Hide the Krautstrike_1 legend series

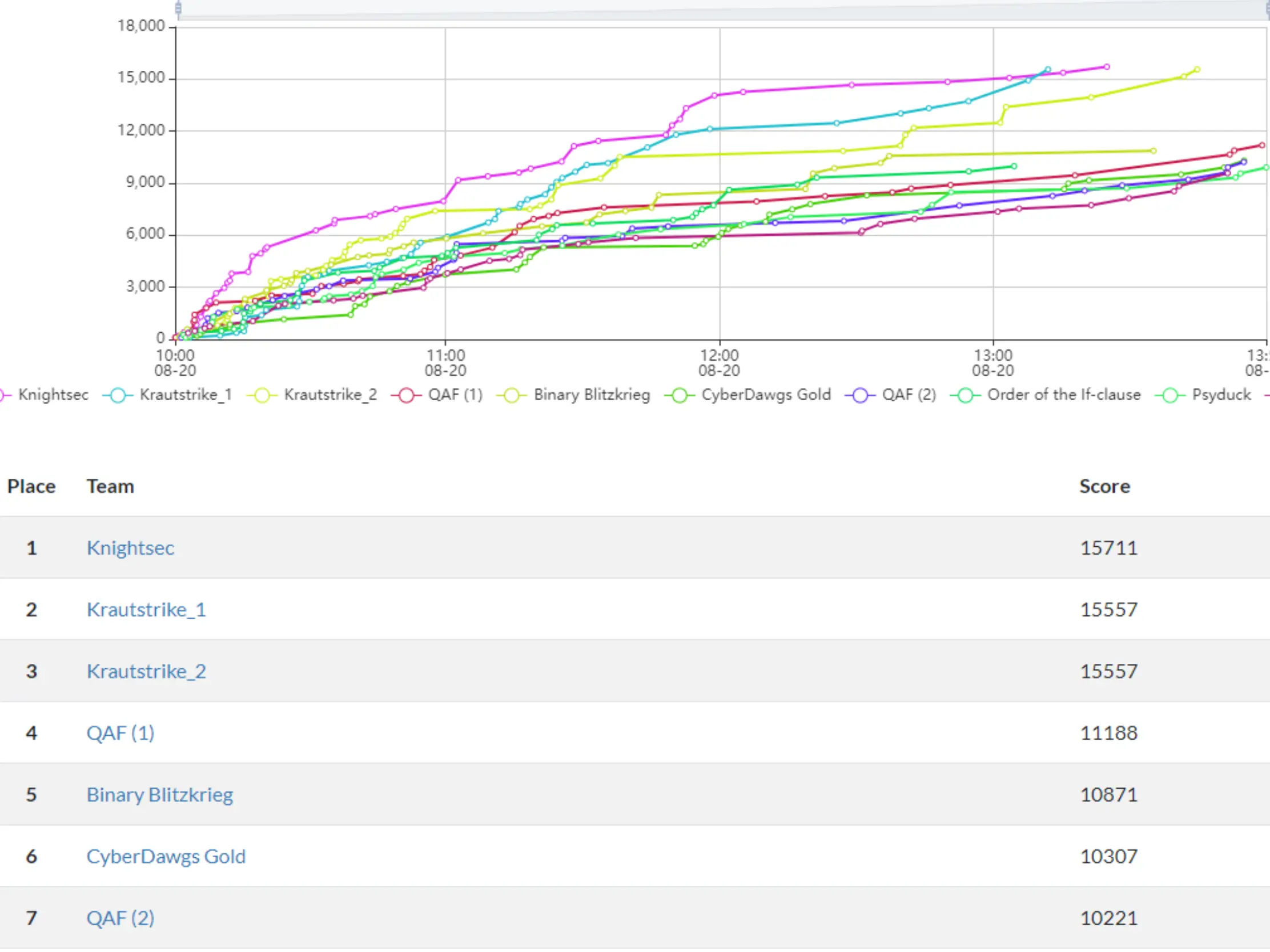click(185, 395)
